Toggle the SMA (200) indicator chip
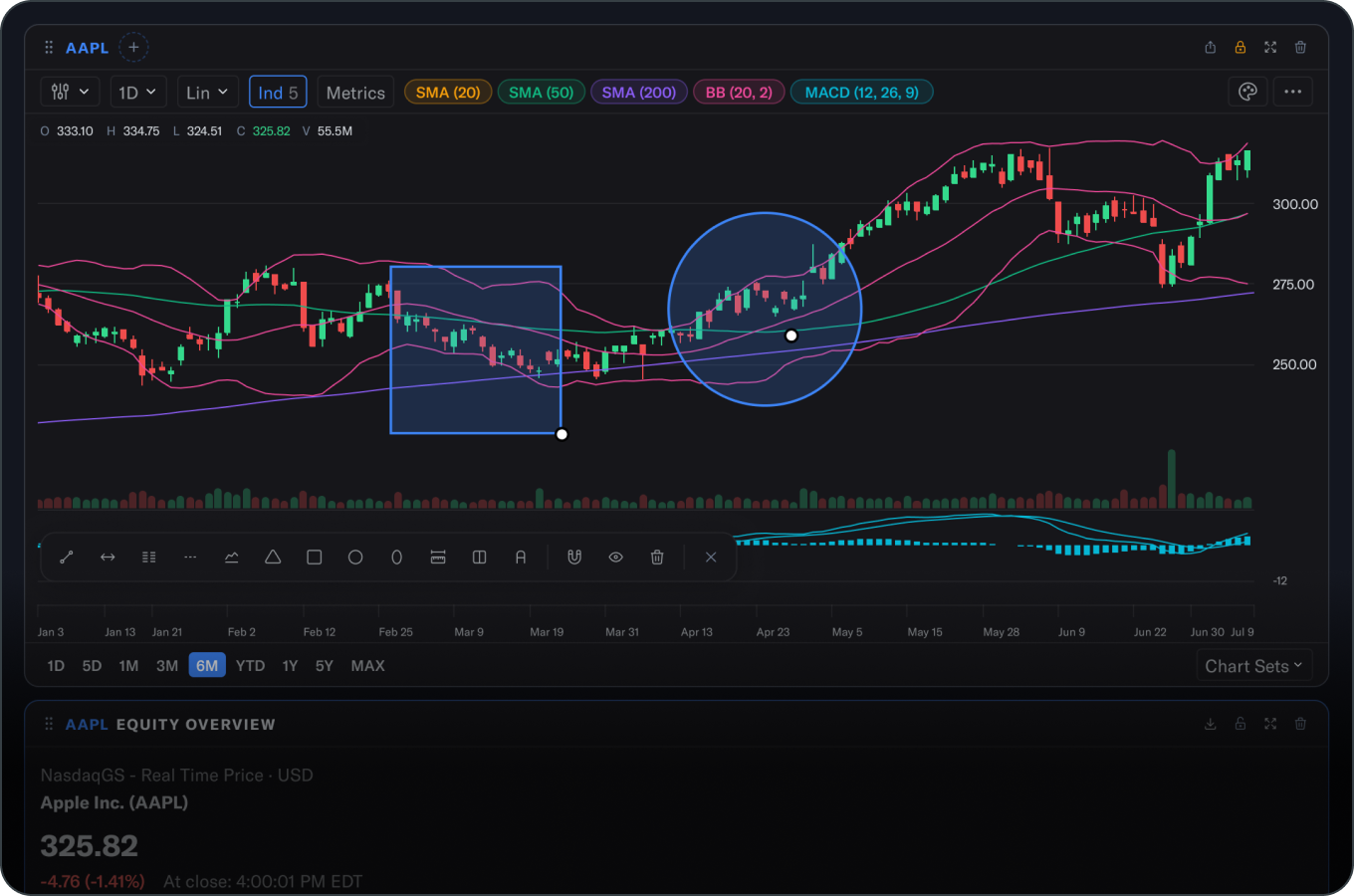 tap(639, 93)
